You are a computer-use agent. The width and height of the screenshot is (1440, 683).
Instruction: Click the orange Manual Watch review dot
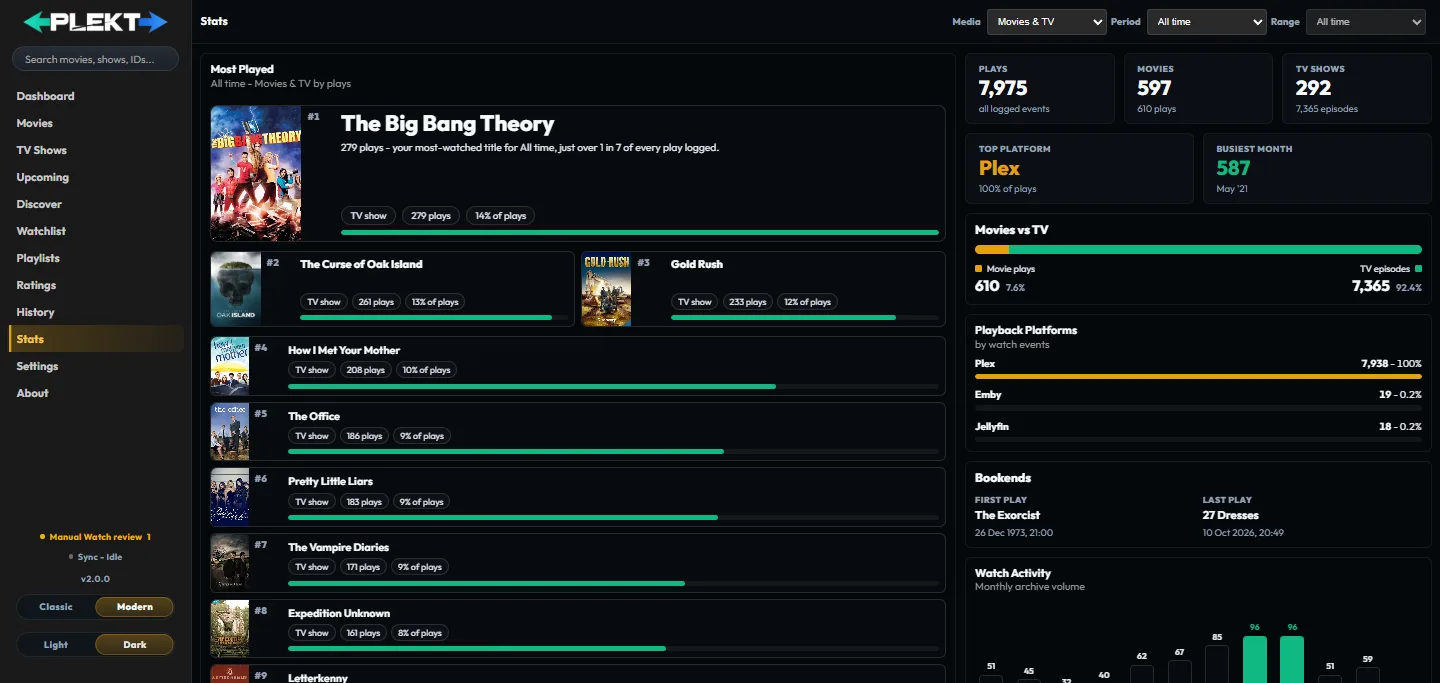(x=42, y=537)
